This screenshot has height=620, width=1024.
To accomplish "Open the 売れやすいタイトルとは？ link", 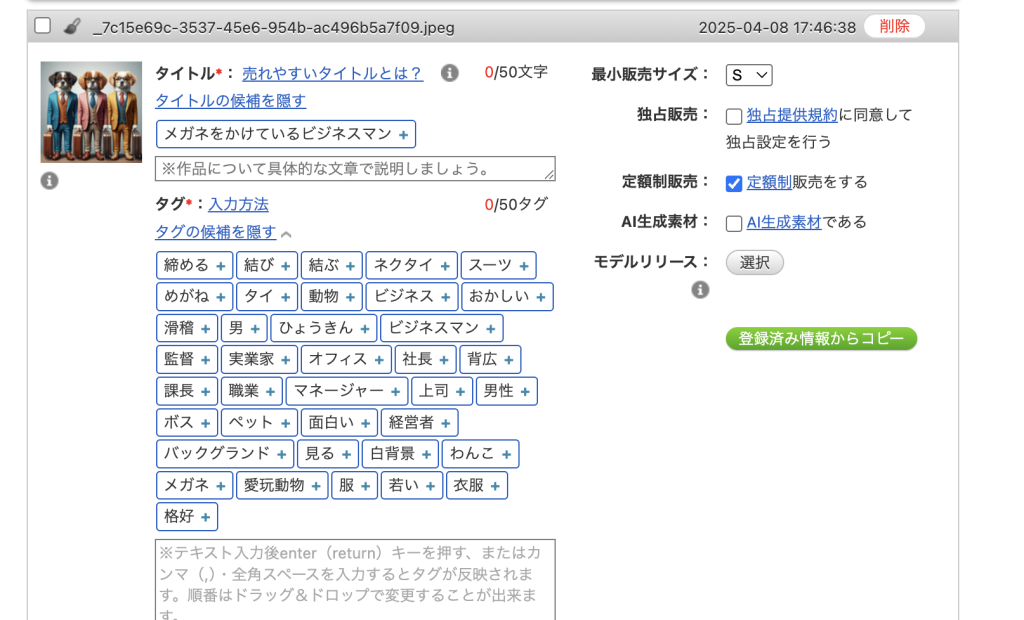I will (x=332, y=73).
